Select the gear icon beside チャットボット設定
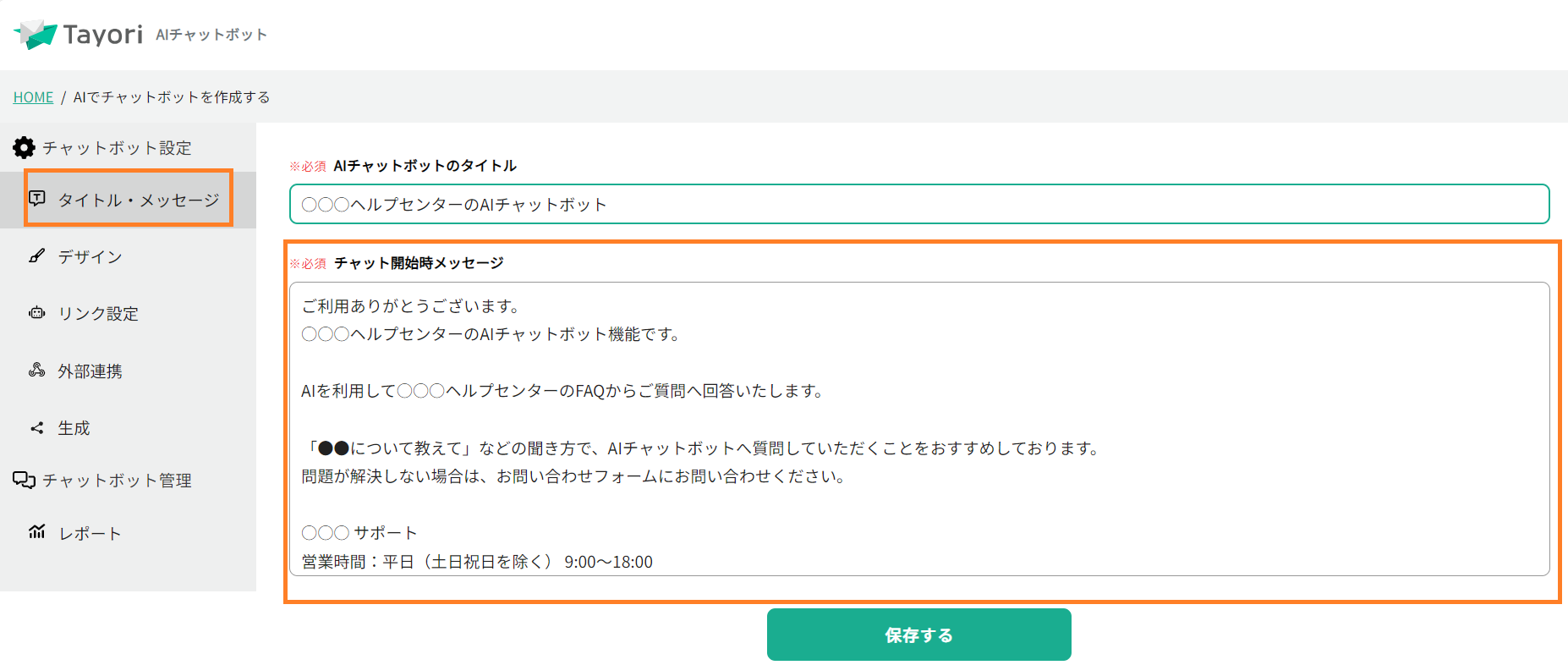 tap(25, 146)
